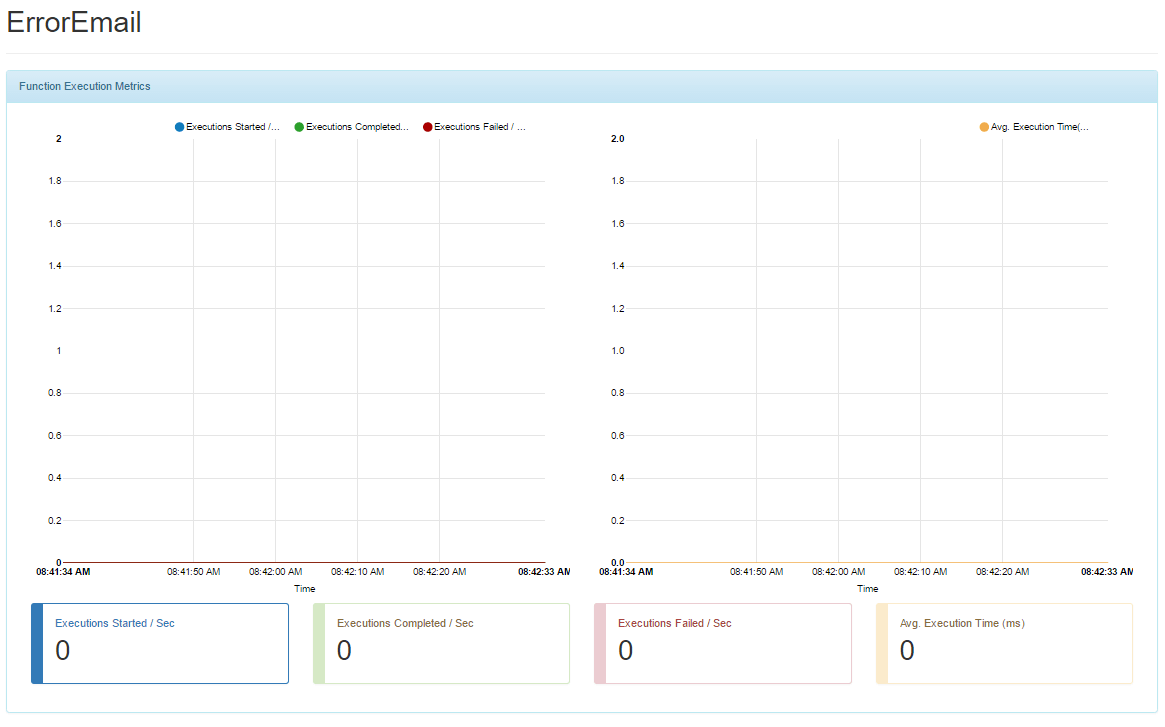Click 08:41:34 AM on the right chart
This screenshot has width=1165, height=727.
click(x=626, y=572)
